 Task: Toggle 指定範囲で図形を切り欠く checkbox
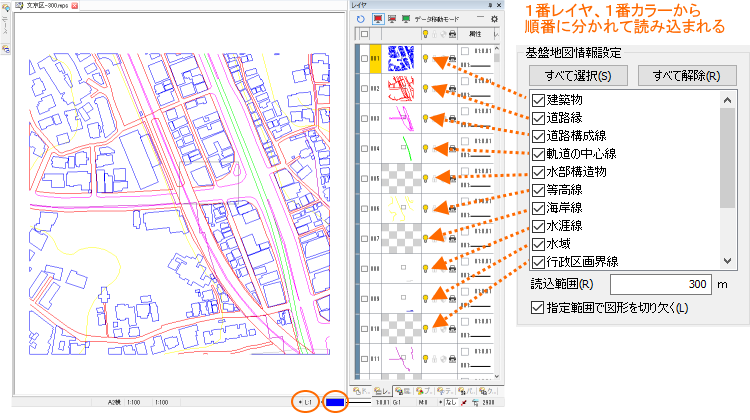pos(539,306)
